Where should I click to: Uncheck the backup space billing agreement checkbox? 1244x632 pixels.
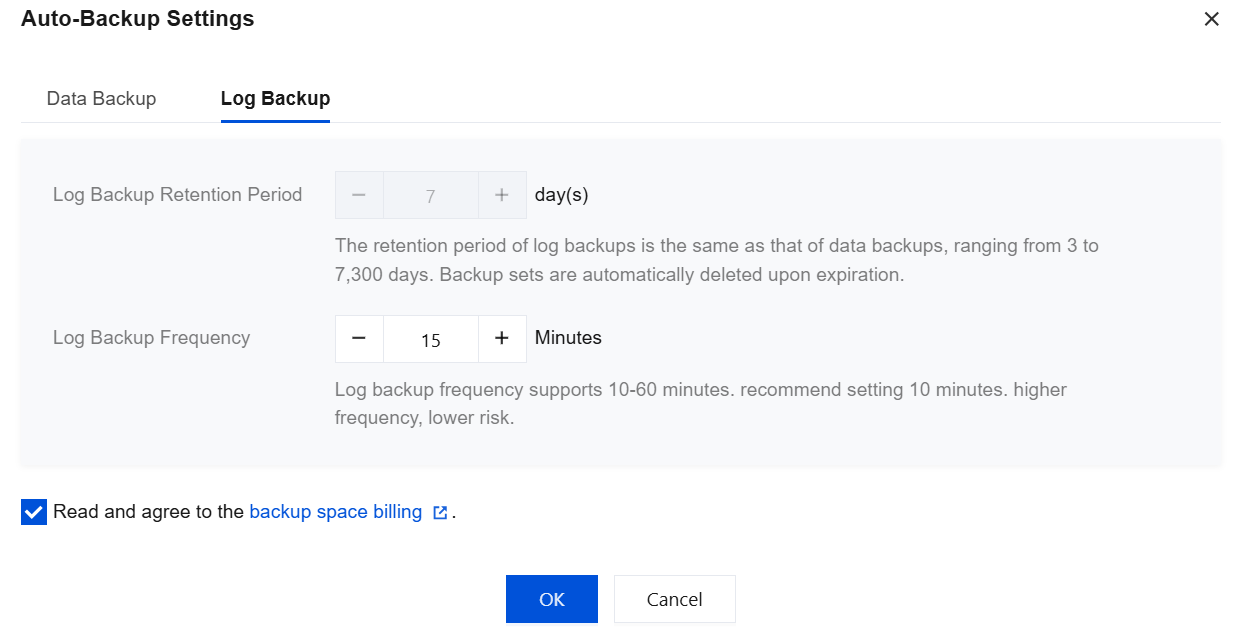coord(34,513)
